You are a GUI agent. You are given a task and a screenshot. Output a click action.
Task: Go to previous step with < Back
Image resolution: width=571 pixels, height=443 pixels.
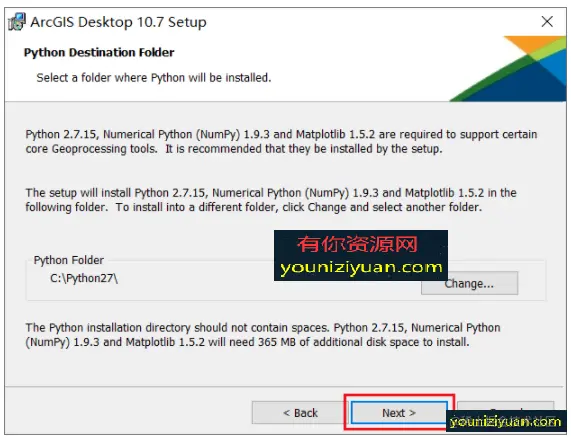(300, 413)
